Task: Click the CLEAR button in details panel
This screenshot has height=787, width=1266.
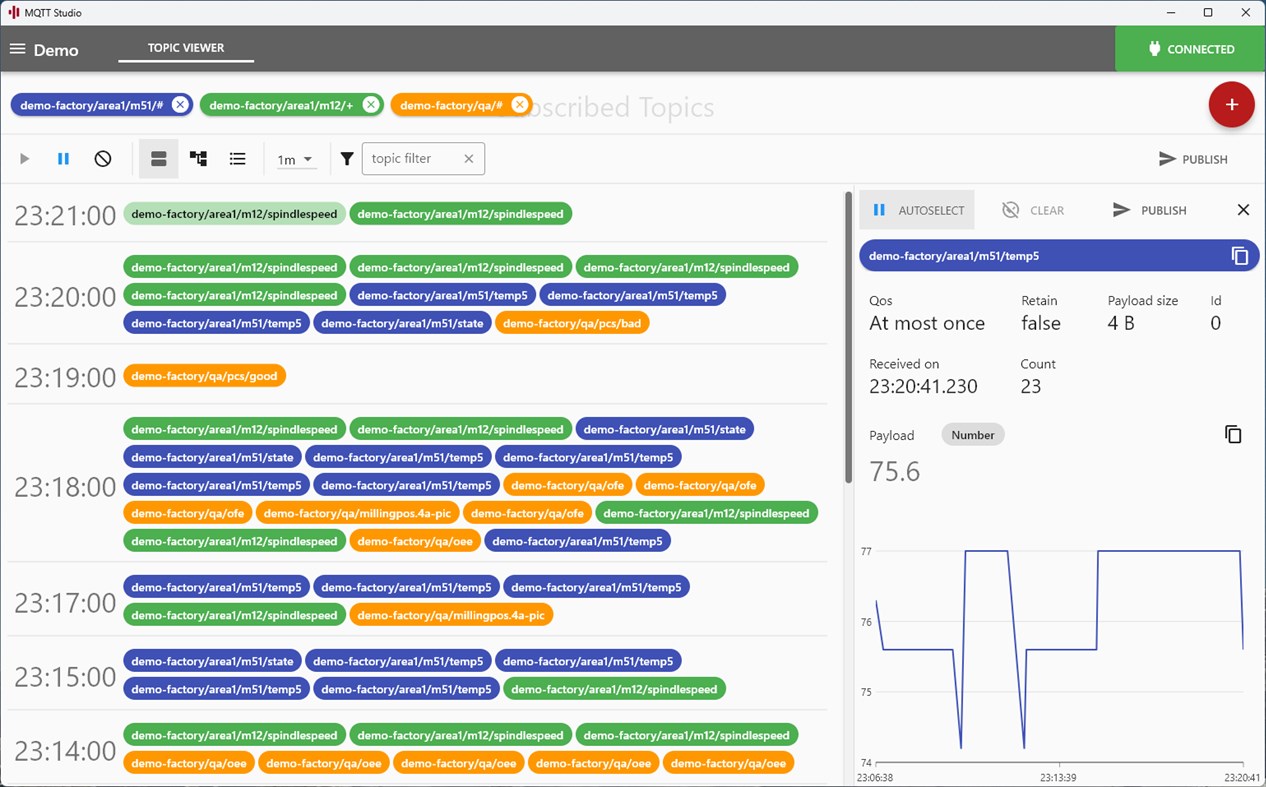Action: point(1033,210)
